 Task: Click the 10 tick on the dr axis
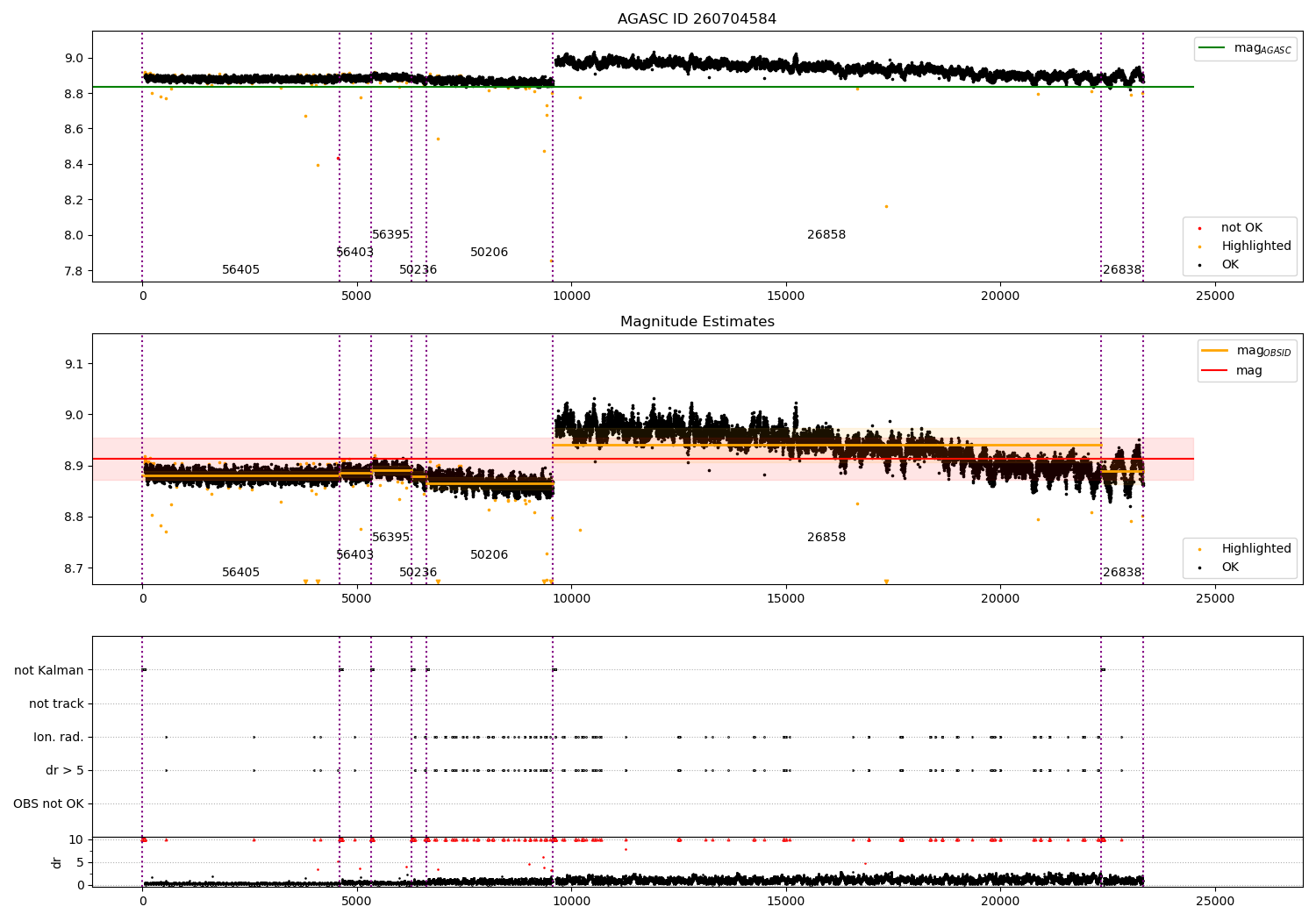coord(76,840)
